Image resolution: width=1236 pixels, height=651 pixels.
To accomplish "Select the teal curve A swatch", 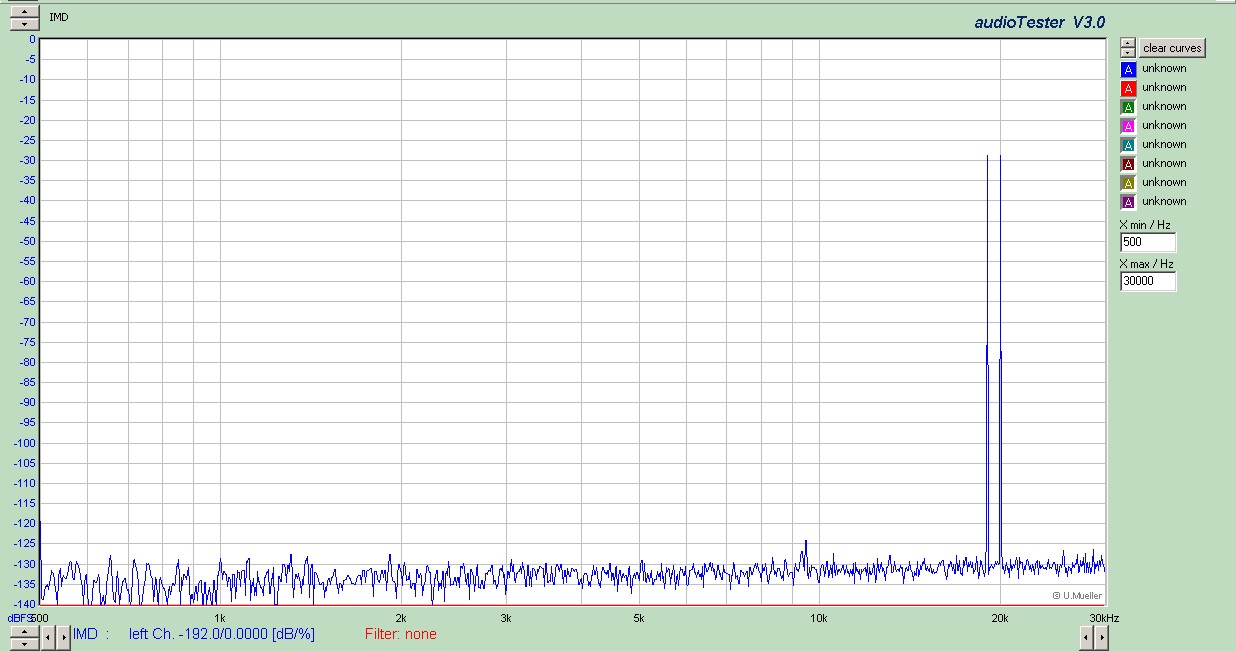I will (x=1128, y=145).
